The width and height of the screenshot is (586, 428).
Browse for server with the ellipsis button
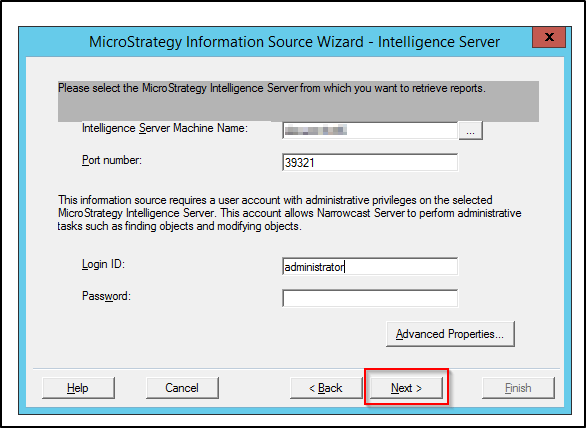coord(471,130)
